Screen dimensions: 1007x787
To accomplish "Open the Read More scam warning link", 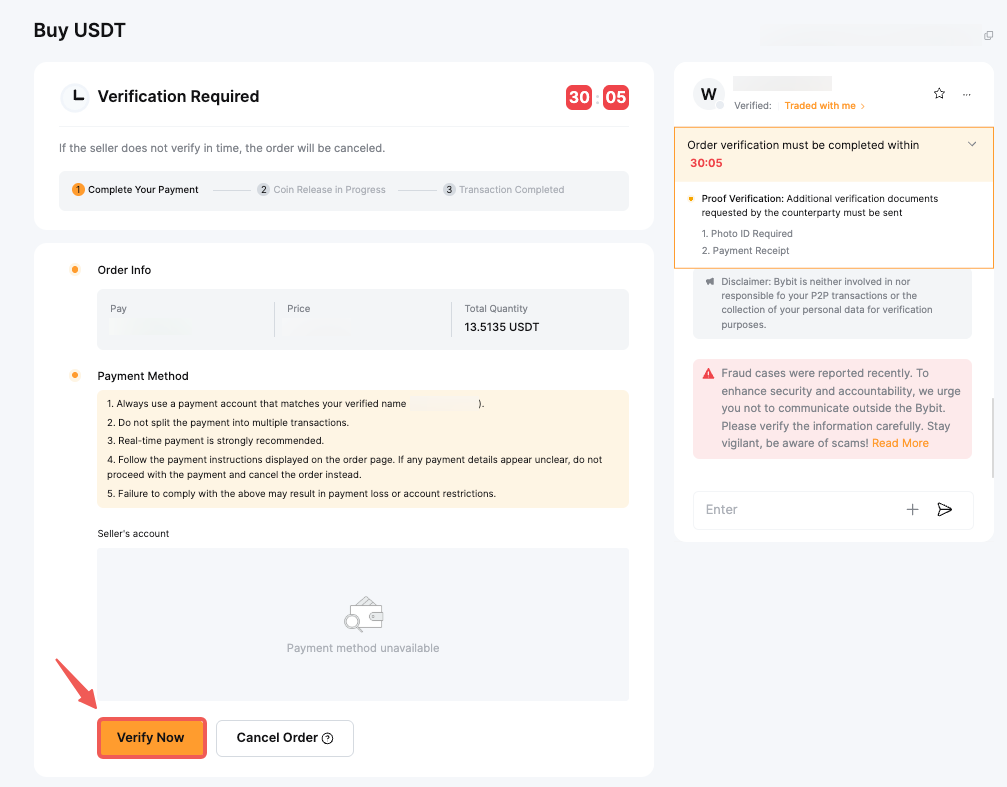I will coord(900,443).
